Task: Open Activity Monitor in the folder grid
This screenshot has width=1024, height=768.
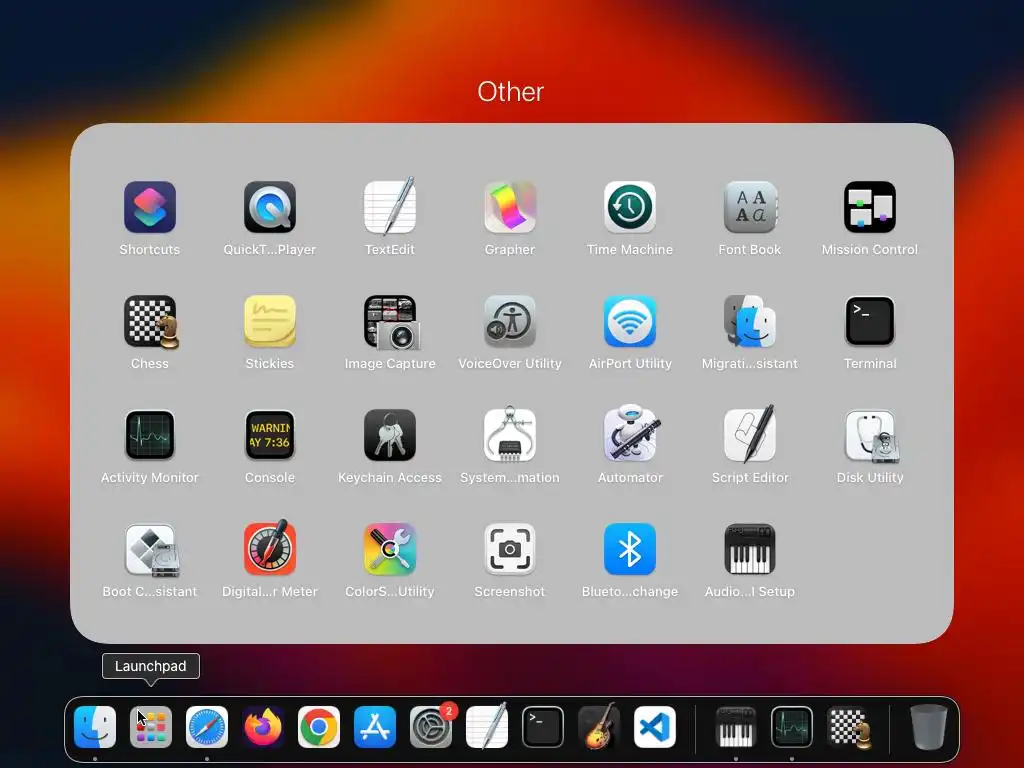Action: pyautogui.click(x=150, y=435)
